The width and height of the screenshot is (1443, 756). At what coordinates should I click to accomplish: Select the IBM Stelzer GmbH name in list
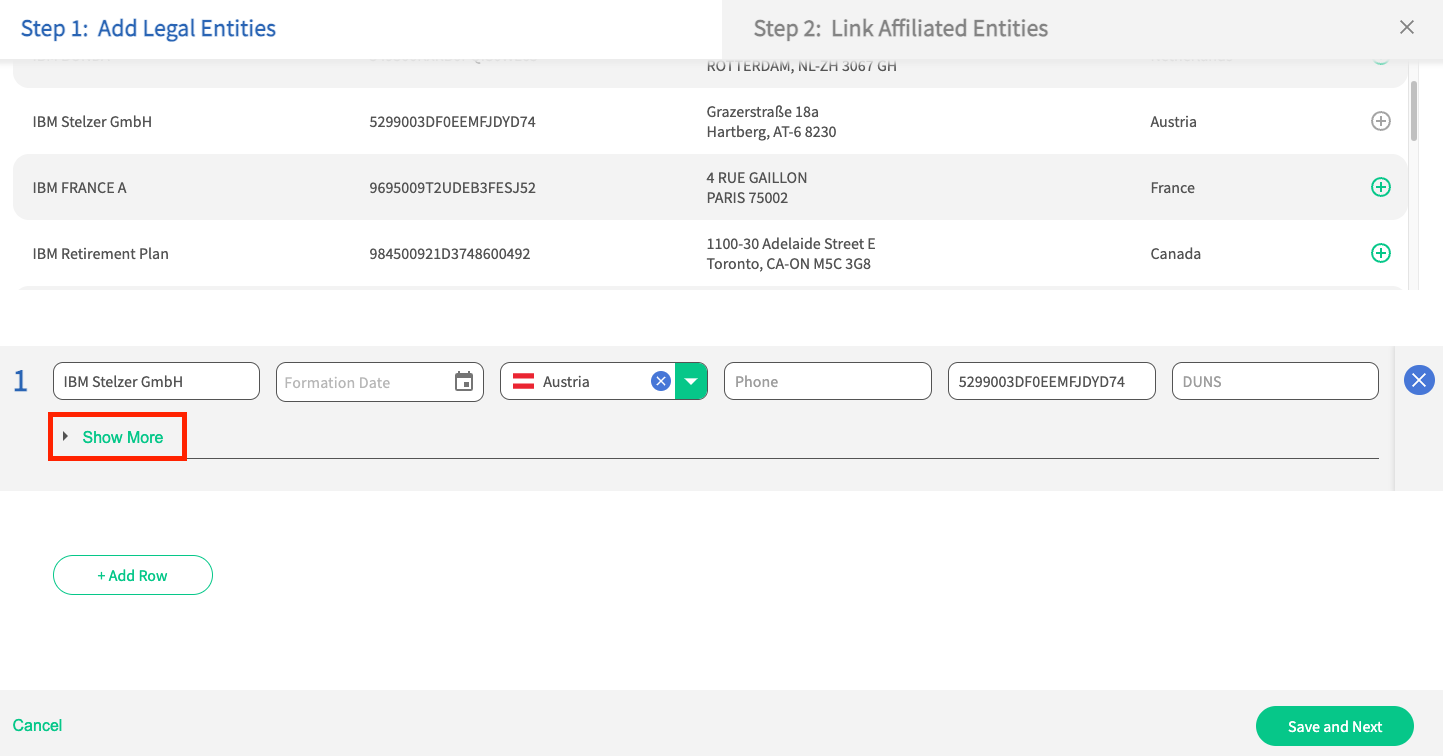pyautogui.click(x=92, y=122)
